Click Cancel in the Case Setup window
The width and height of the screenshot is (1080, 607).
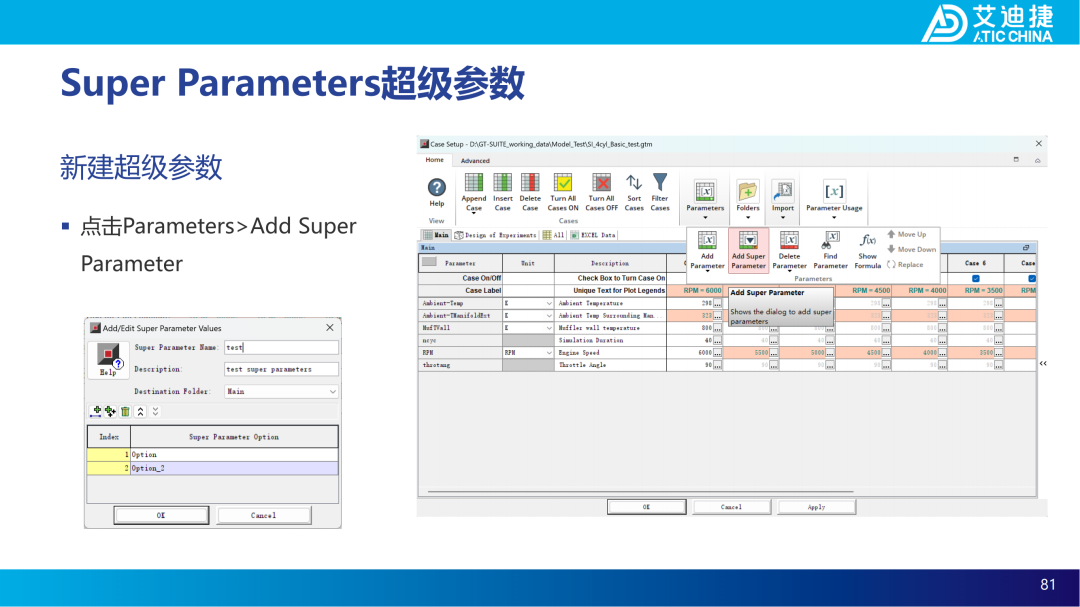[731, 507]
